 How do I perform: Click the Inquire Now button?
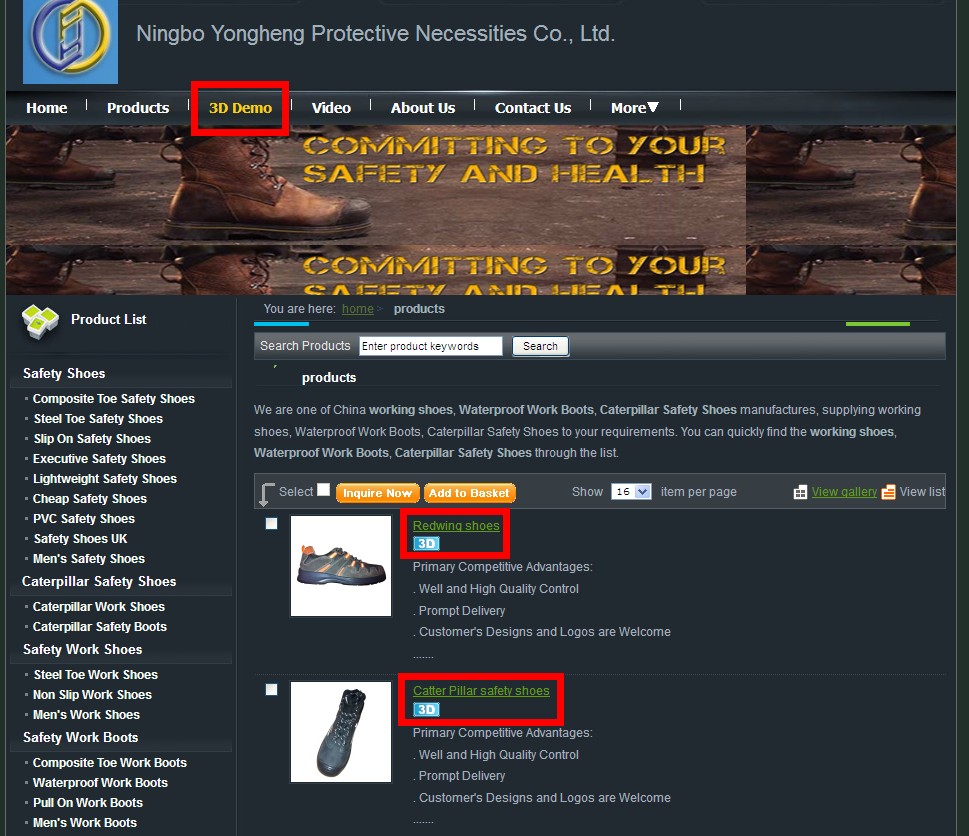(x=378, y=493)
